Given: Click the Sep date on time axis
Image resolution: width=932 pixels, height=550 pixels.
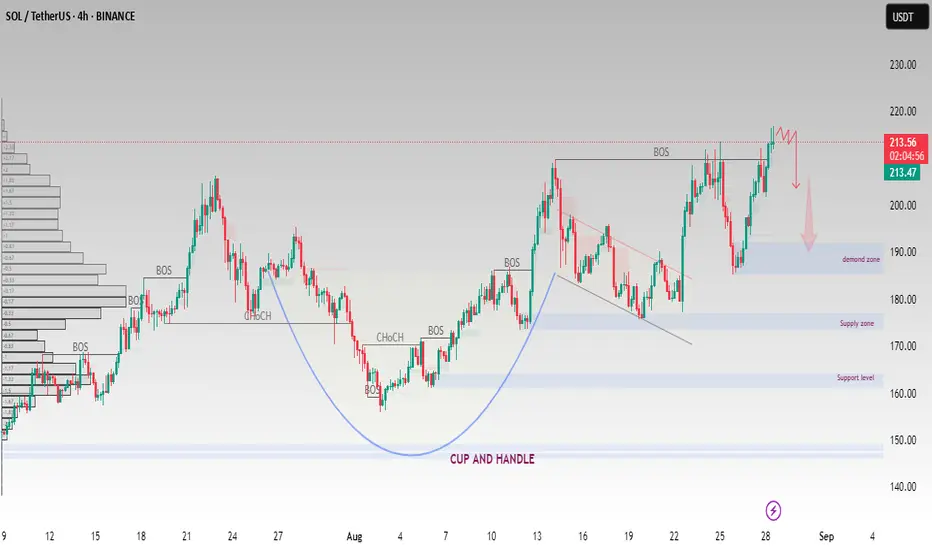Looking at the screenshot, I should pos(826,536).
